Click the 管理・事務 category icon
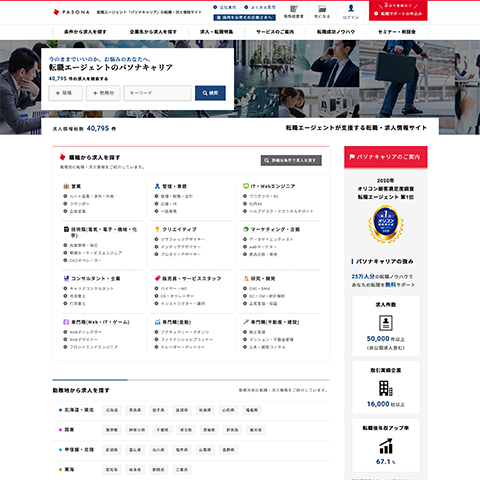Image resolution: width=480 pixels, height=480 pixels. [x=157, y=186]
